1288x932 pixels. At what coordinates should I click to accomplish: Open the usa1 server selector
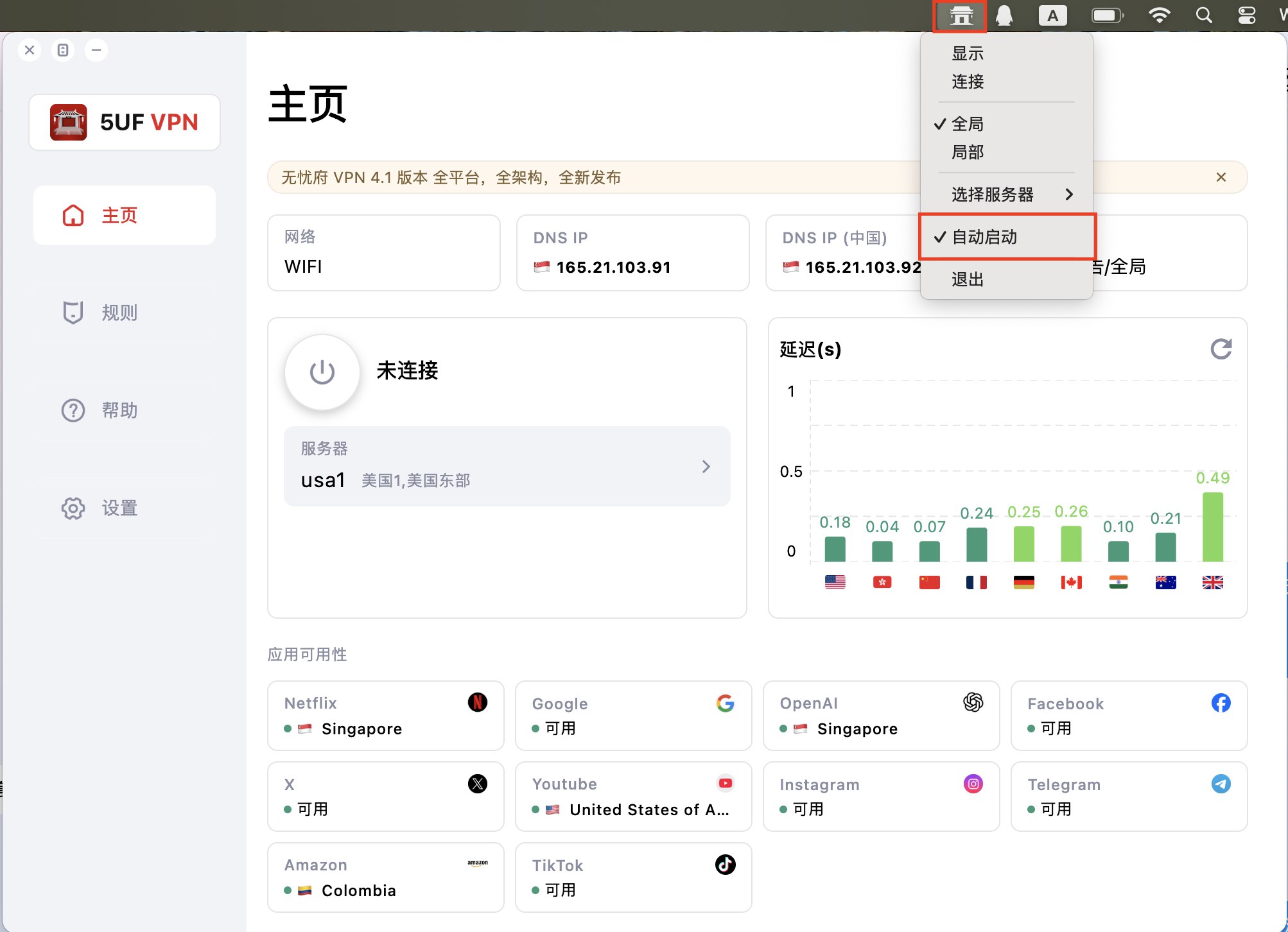[x=507, y=467]
